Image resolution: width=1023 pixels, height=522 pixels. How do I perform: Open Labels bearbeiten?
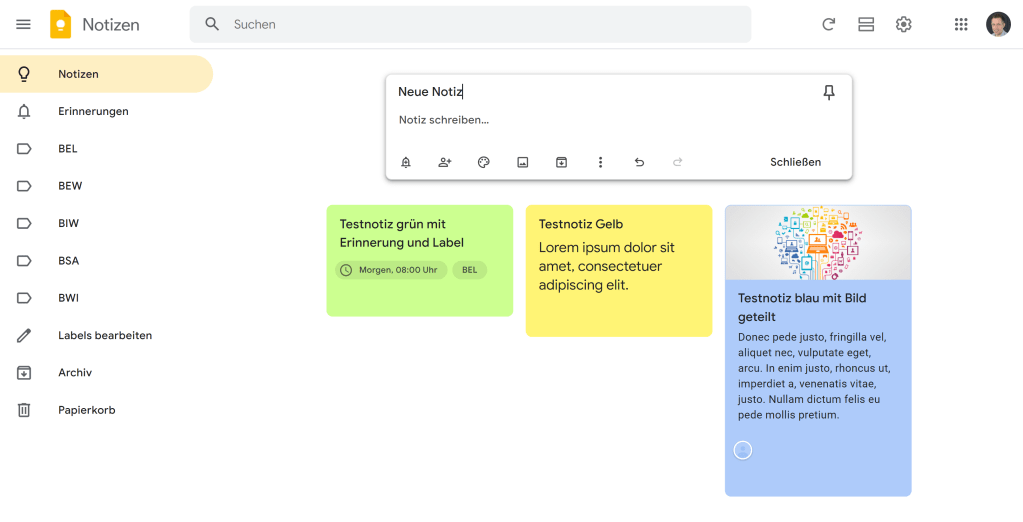(105, 336)
